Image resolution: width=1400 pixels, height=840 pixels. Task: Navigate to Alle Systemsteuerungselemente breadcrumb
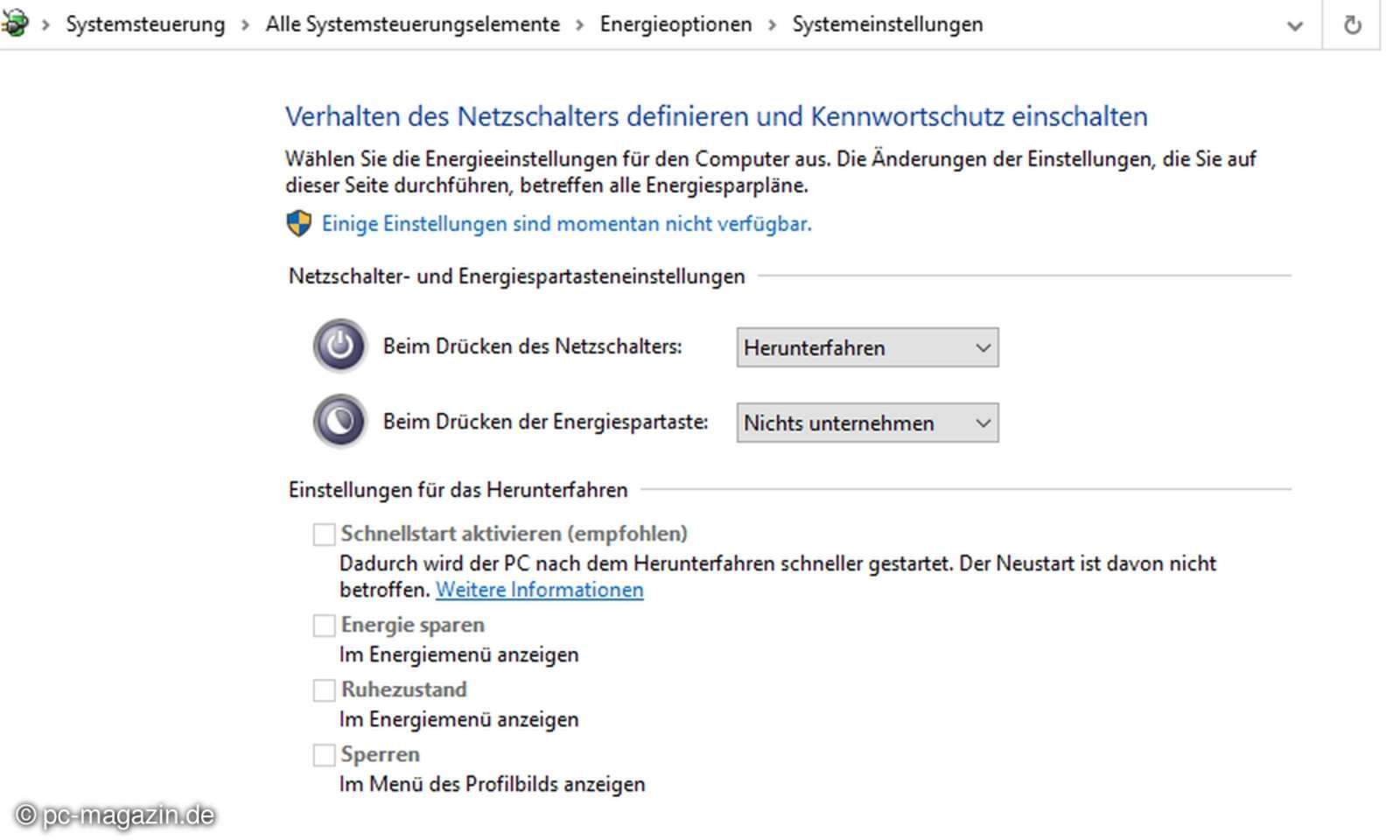tap(412, 24)
